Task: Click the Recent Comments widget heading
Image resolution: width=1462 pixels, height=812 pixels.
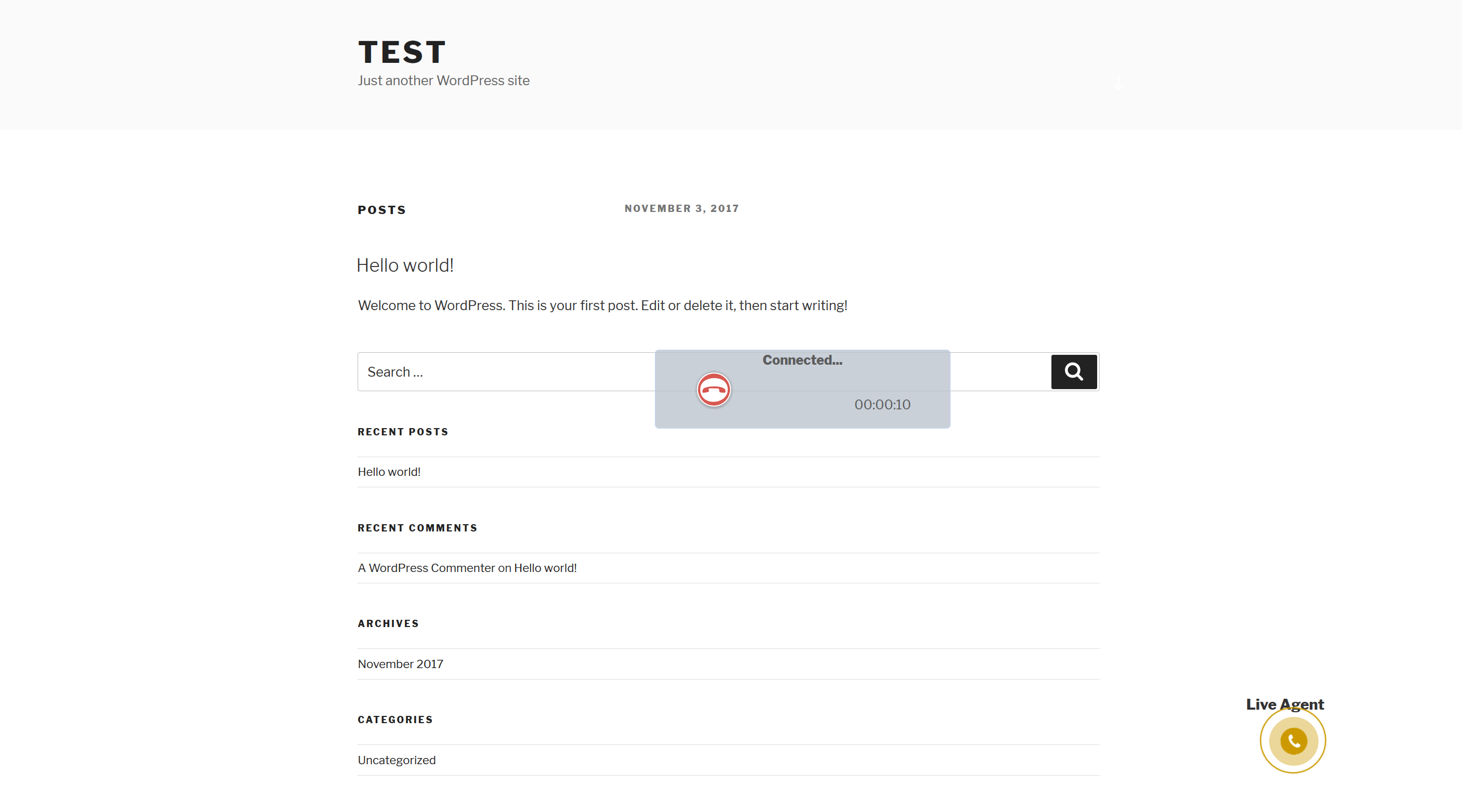Action: pyautogui.click(x=417, y=528)
